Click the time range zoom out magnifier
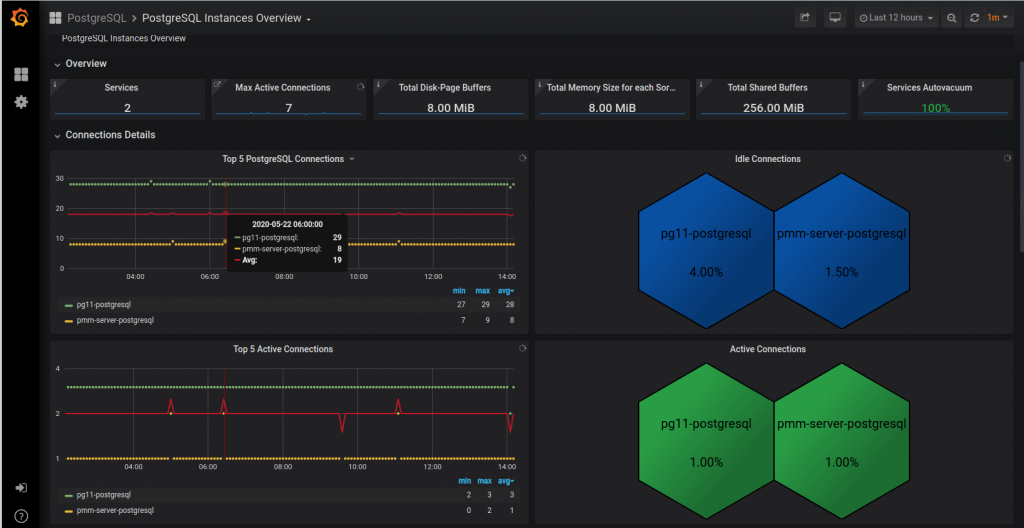1024x528 pixels. point(952,18)
